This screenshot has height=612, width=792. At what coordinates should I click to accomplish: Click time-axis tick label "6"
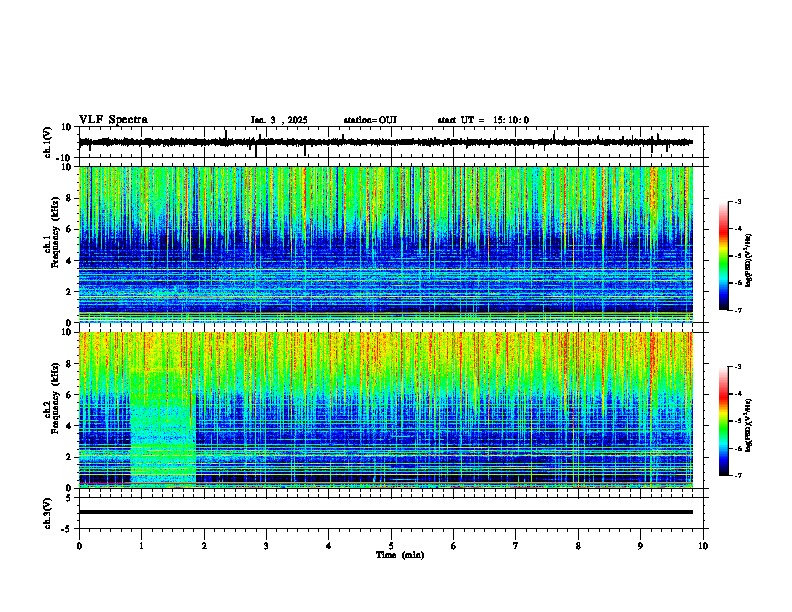[454, 546]
